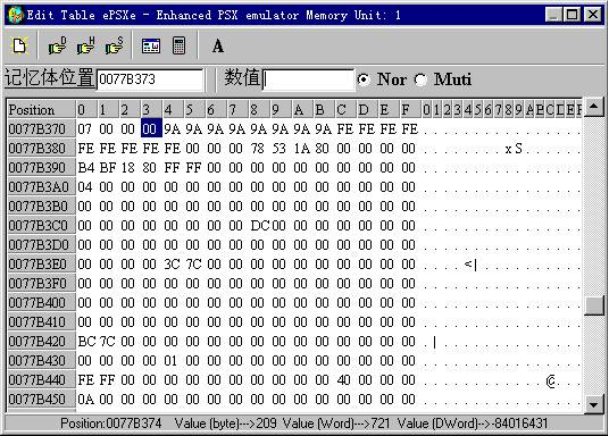Click the status bar Position:0077B374 text
Screen dimensions: 608x436
click(111, 423)
